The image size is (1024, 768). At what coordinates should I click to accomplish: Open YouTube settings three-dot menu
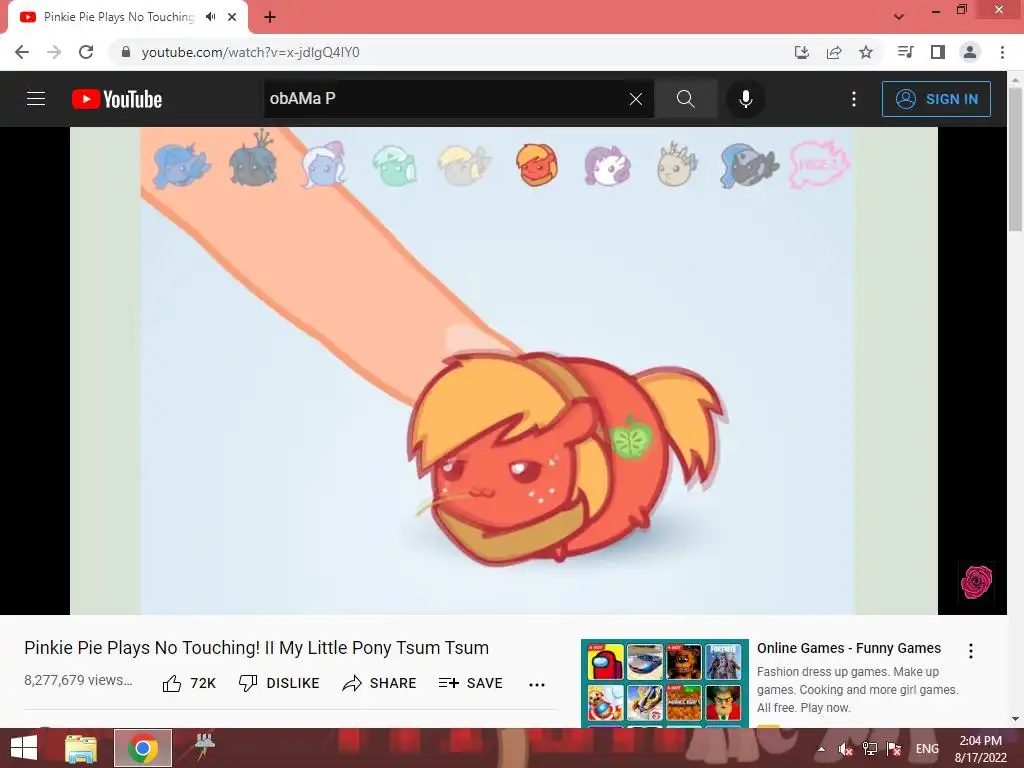pyautogui.click(x=854, y=99)
